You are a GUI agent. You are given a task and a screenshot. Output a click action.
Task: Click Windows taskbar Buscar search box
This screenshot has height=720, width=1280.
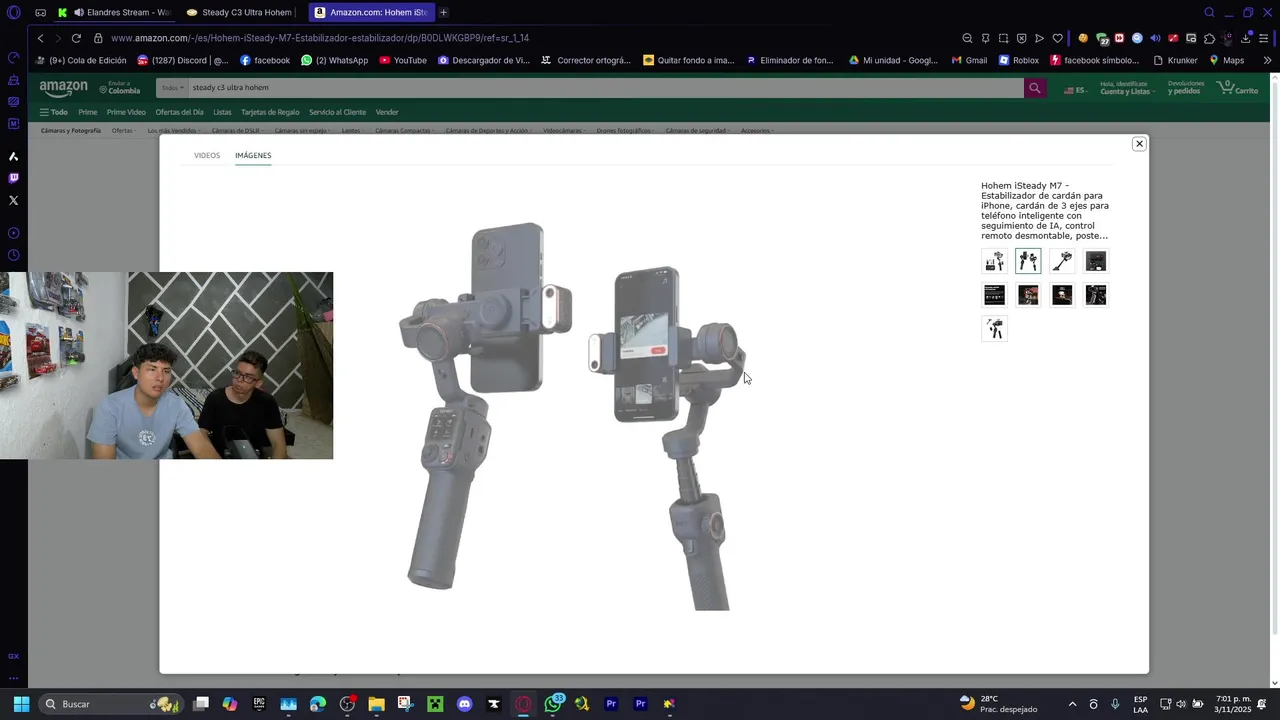coord(110,704)
